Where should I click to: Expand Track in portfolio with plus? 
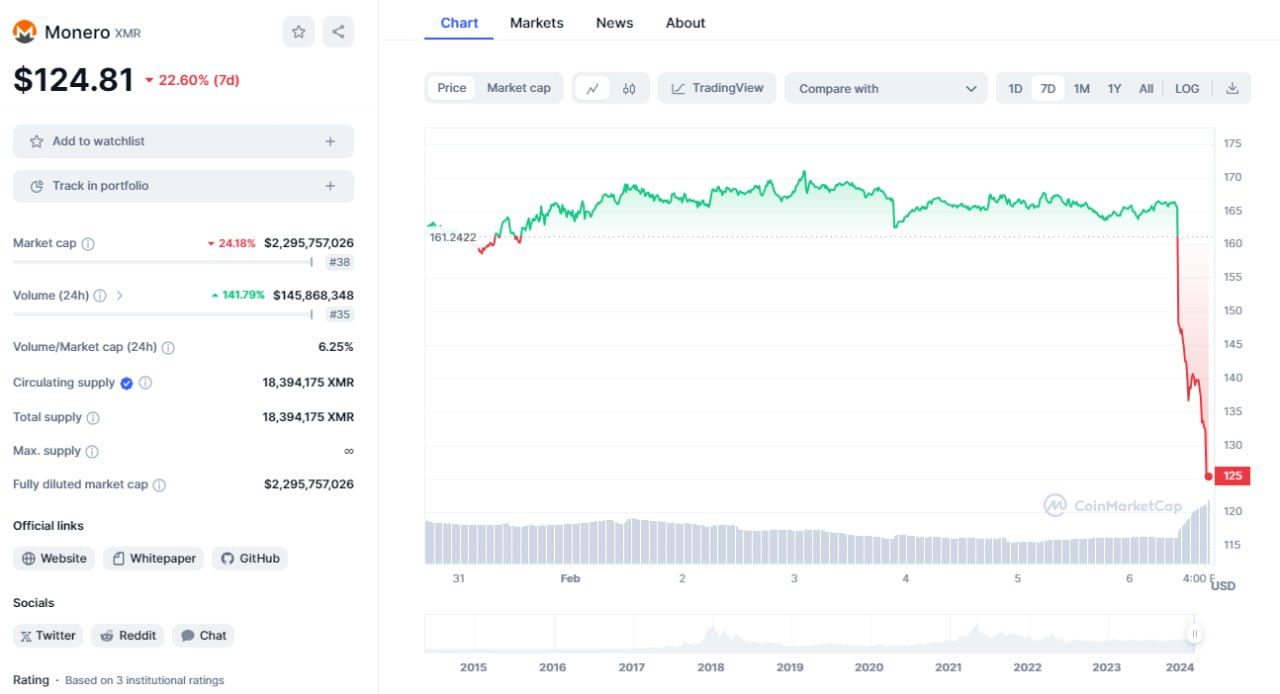[x=330, y=186]
